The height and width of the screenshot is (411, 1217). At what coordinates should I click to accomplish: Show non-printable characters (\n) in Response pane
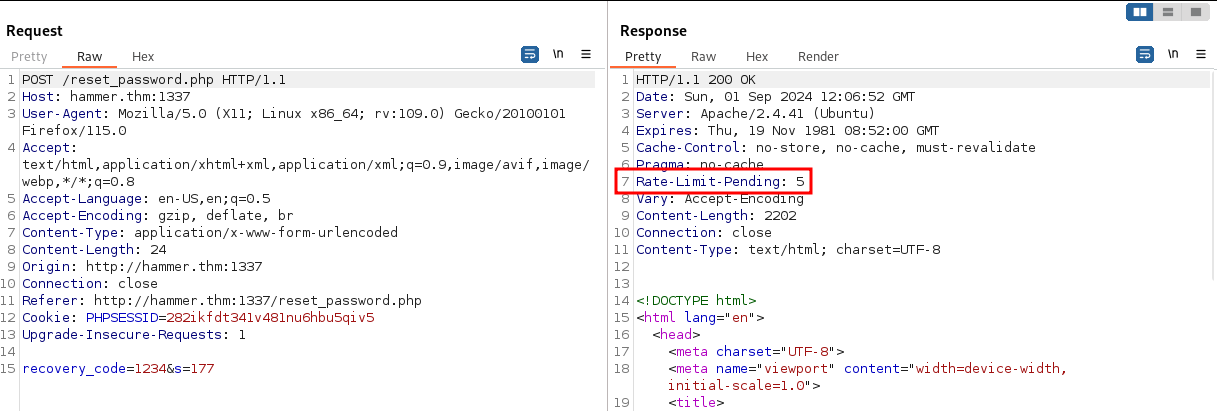click(x=1173, y=54)
